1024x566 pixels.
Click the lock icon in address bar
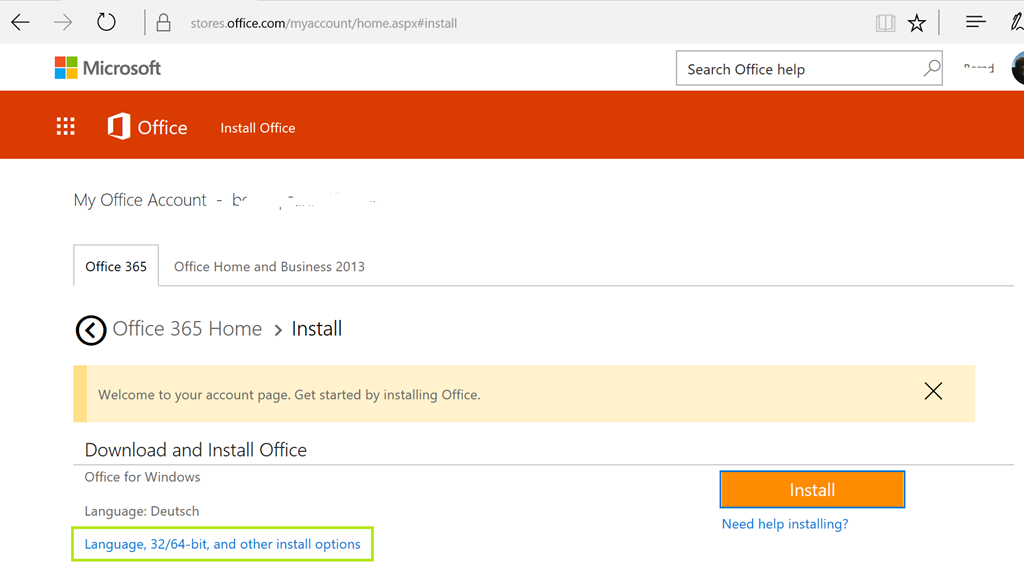[x=163, y=23]
